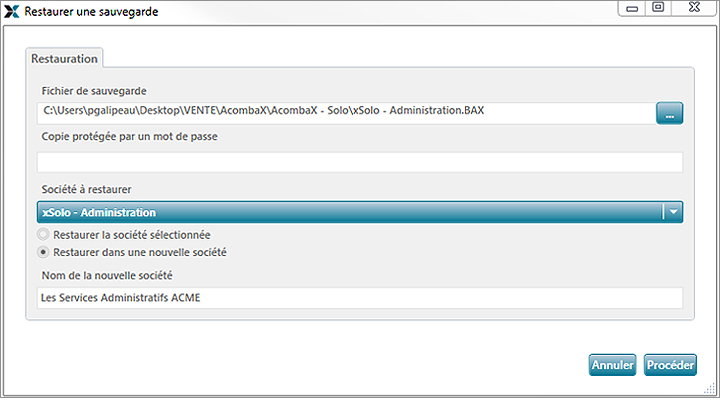Viewport: 720px width, 401px height.
Task: Click the password field for protected copy
Action: coord(360,163)
